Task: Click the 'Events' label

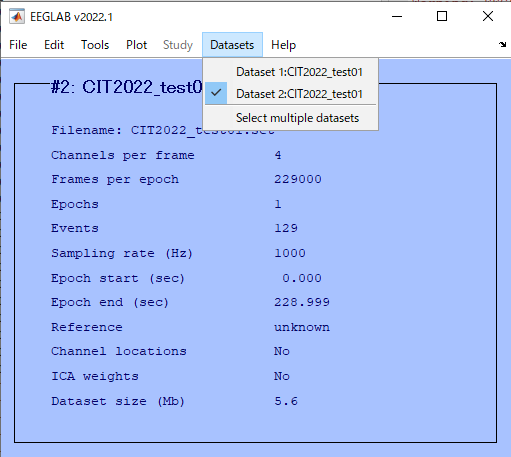Action: coord(75,229)
